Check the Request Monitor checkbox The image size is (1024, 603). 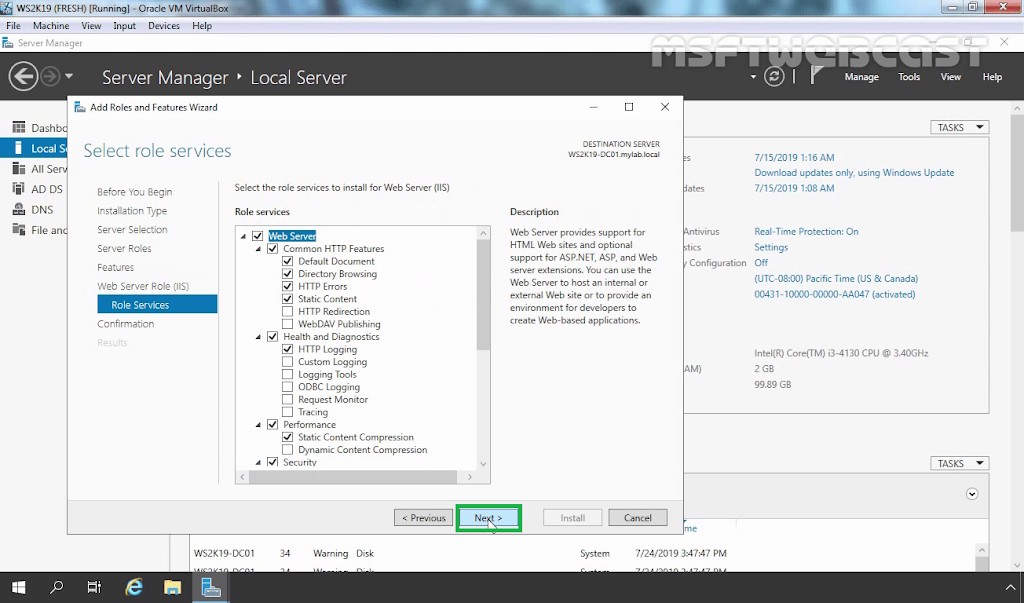[x=287, y=400]
